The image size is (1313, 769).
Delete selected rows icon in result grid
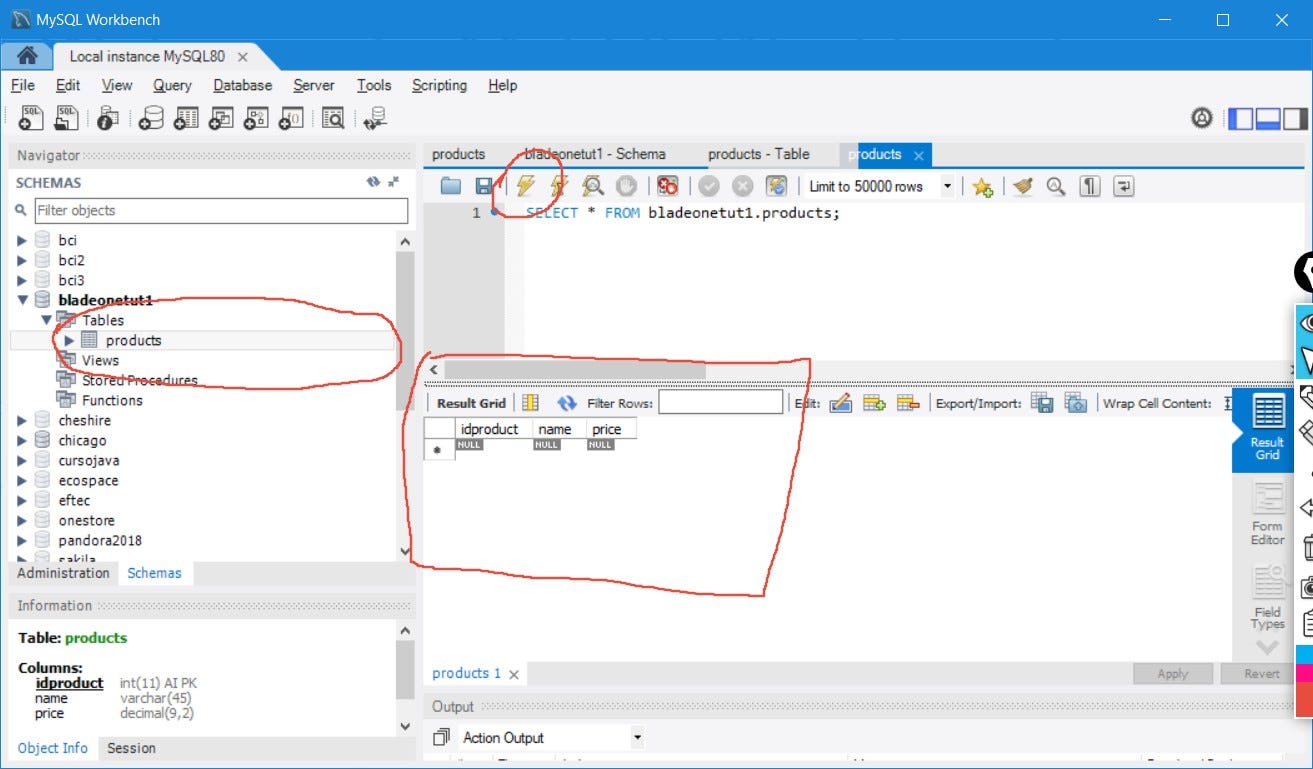(x=908, y=403)
